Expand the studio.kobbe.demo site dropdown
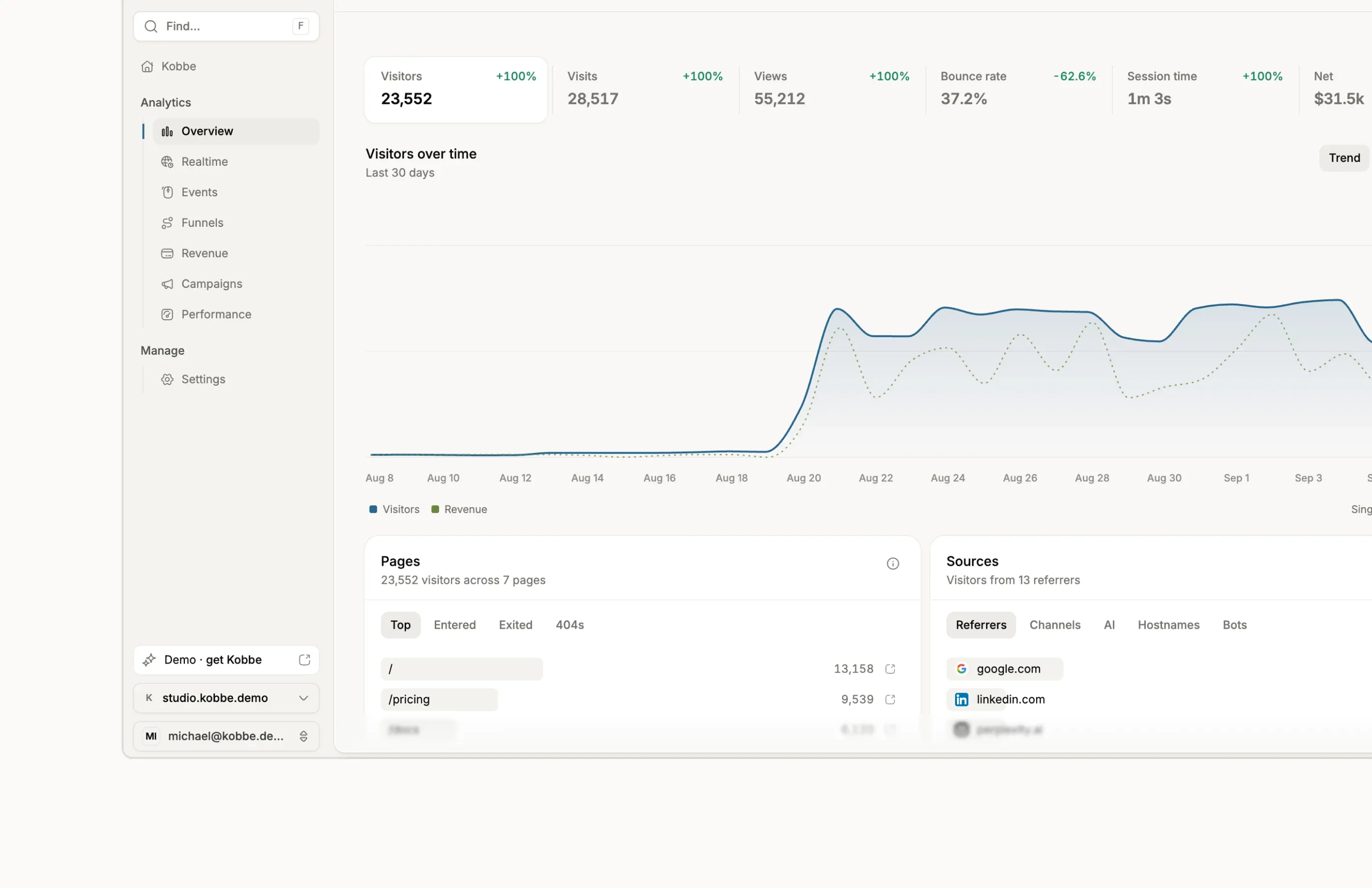The image size is (1372, 888). point(227,698)
